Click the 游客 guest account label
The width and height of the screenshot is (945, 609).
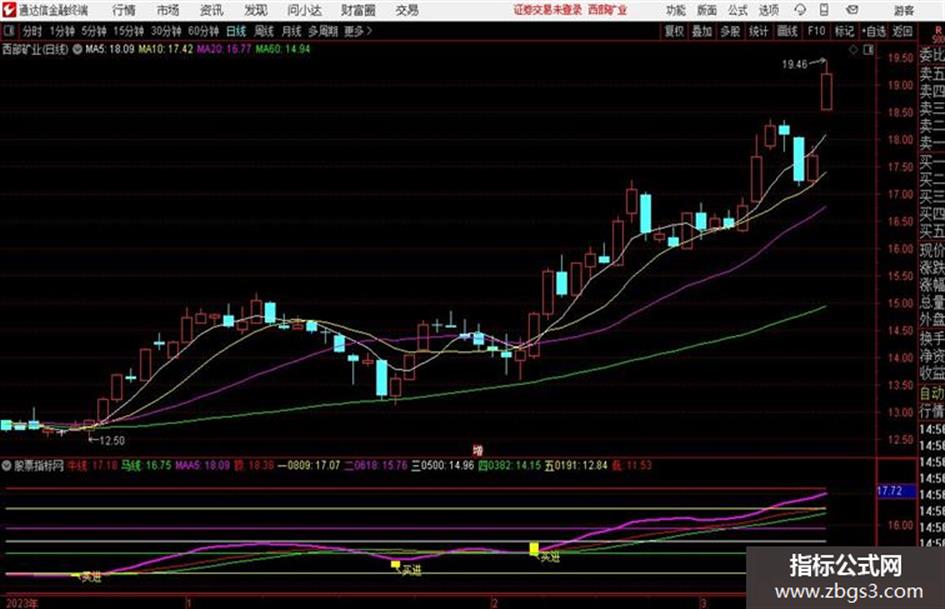click(904, 10)
